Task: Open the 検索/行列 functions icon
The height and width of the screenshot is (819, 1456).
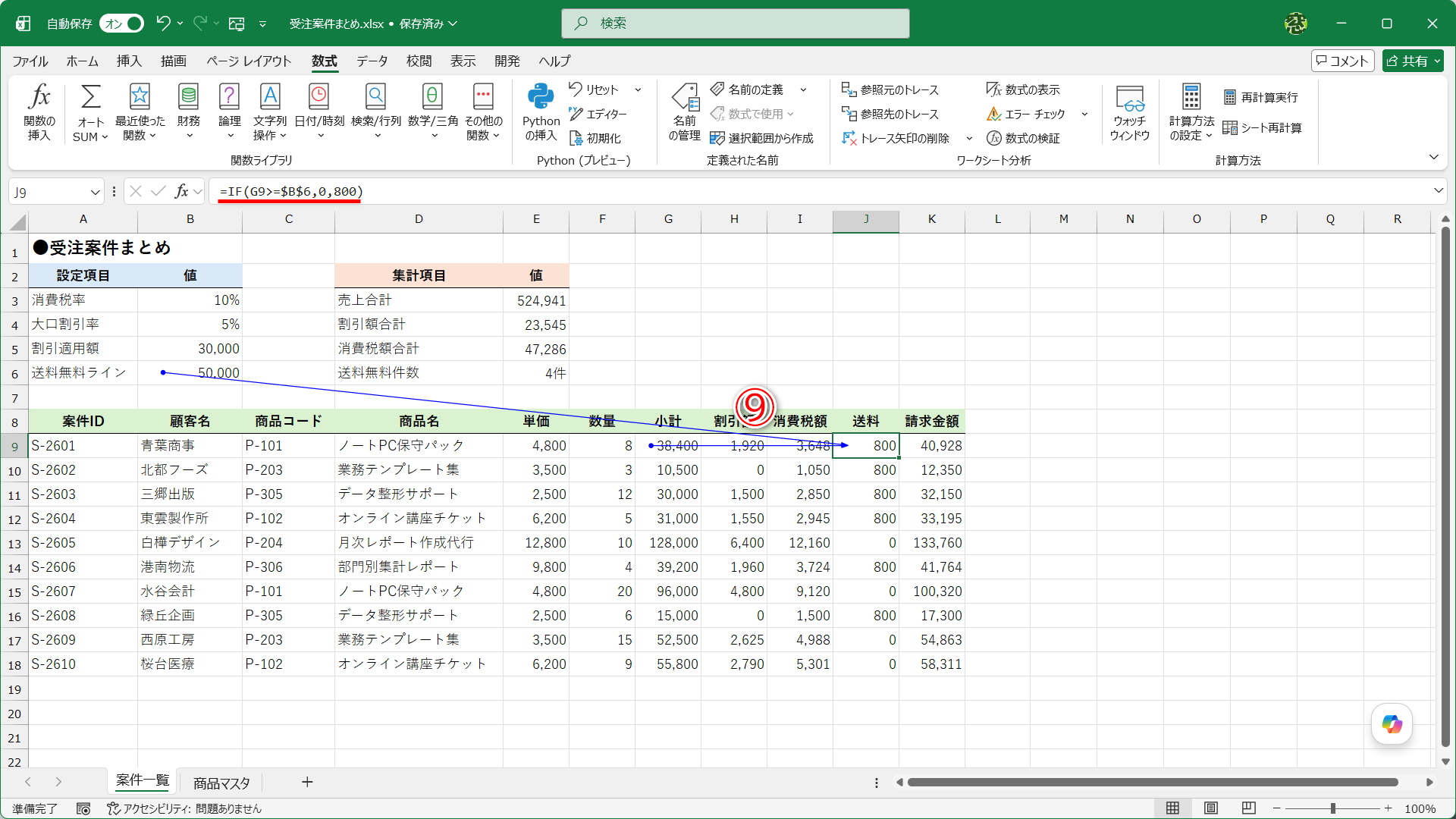Action: [376, 97]
